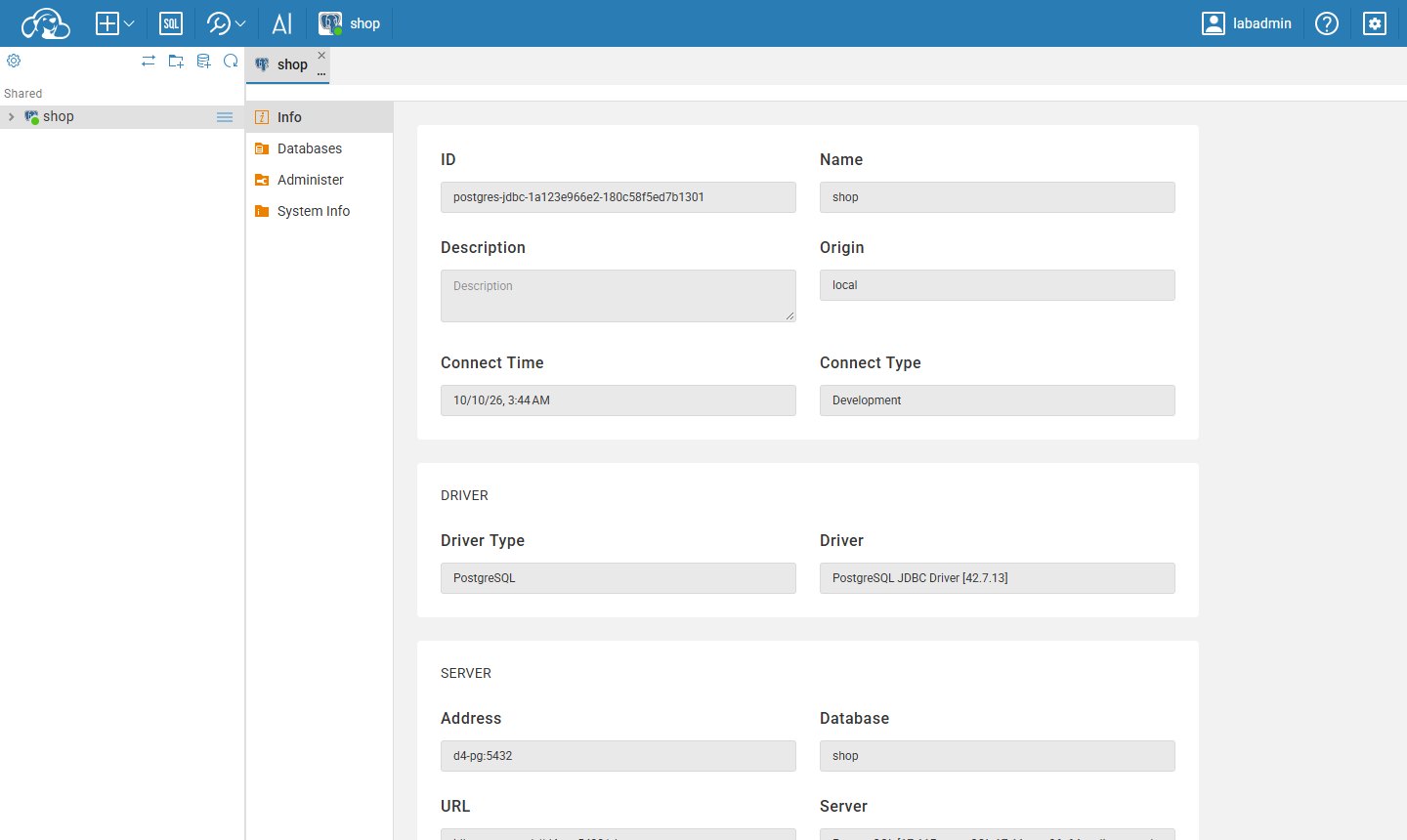1407x840 pixels.
Task: Select the System Info side tab
Action: coord(320,211)
